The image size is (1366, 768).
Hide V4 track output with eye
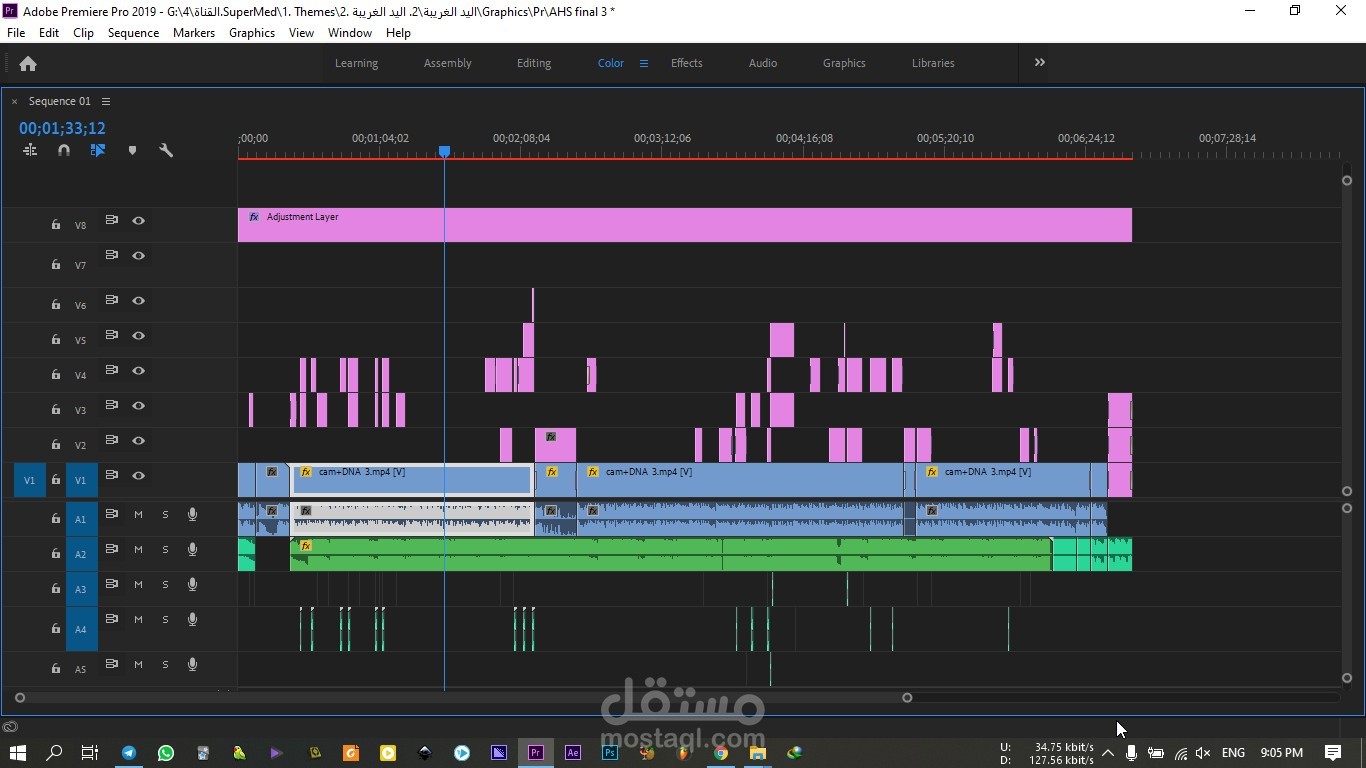point(139,371)
